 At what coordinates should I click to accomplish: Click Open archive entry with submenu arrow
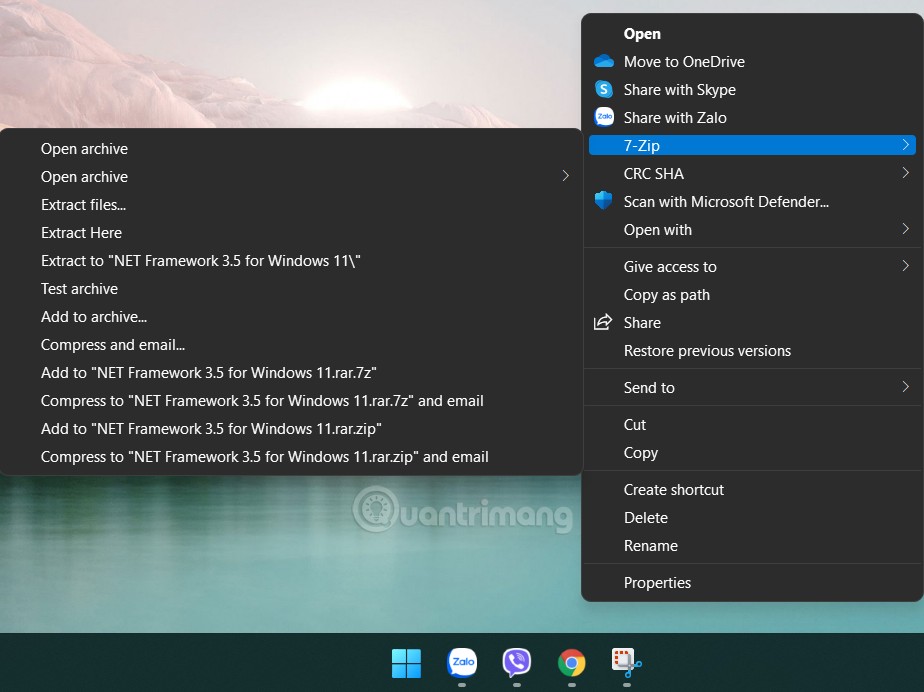point(292,176)
